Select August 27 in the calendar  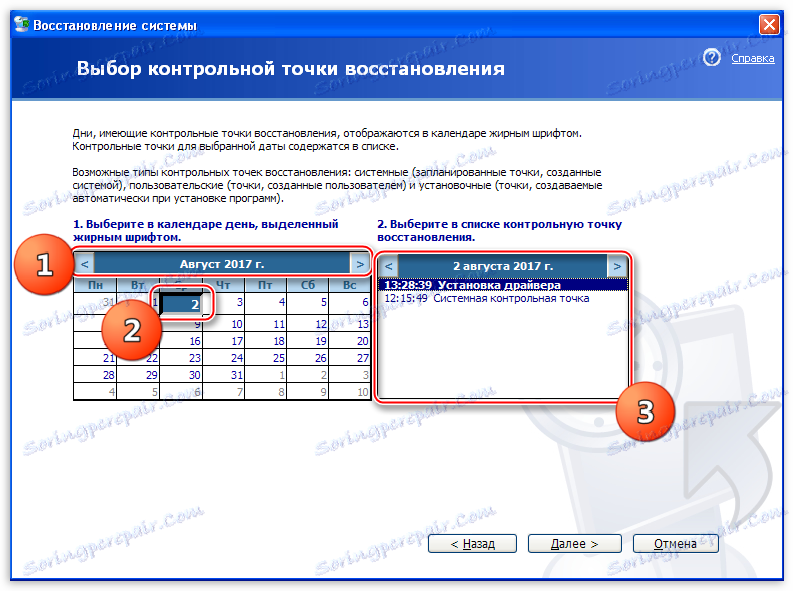pyautogui.click(x=349, y=358)
